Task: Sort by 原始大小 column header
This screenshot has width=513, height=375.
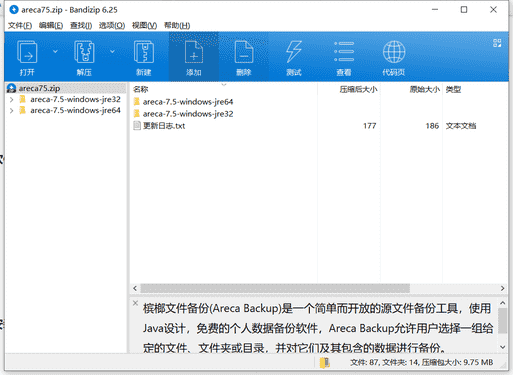Action: (425, 89)
